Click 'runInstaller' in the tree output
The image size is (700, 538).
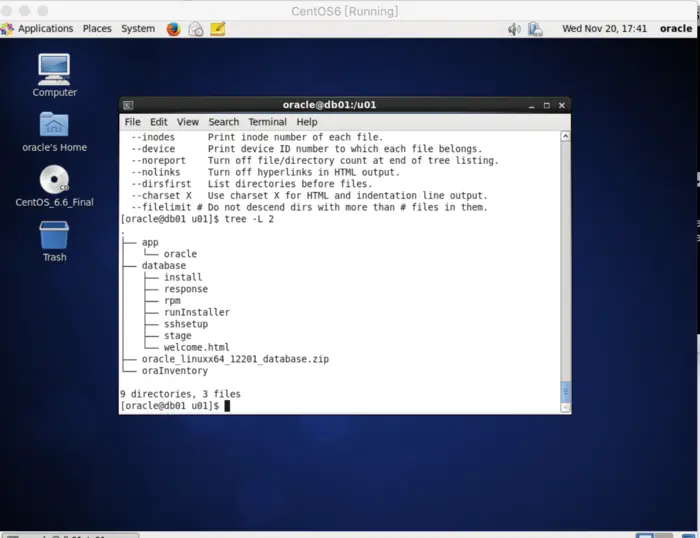197,313
